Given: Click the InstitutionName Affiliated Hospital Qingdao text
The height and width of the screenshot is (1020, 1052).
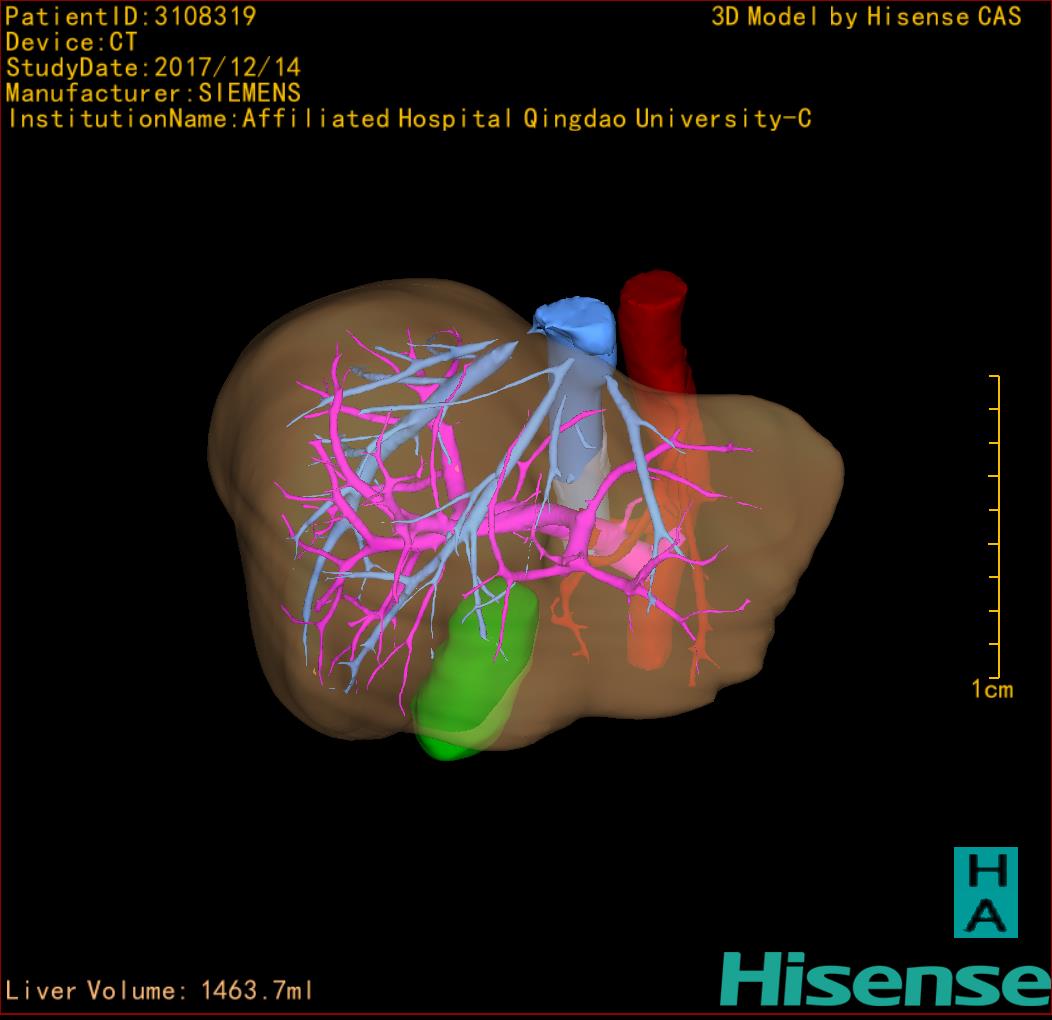Looking at the screenshot, I should (x=409, y=118).
